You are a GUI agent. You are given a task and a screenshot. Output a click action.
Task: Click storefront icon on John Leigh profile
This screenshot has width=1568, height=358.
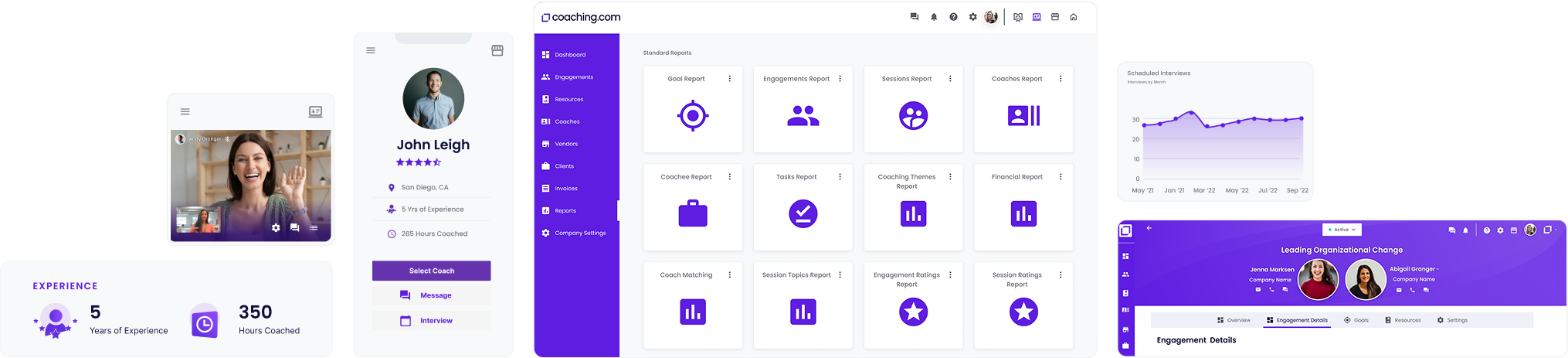pyautogui.click(x=497, y=50)
